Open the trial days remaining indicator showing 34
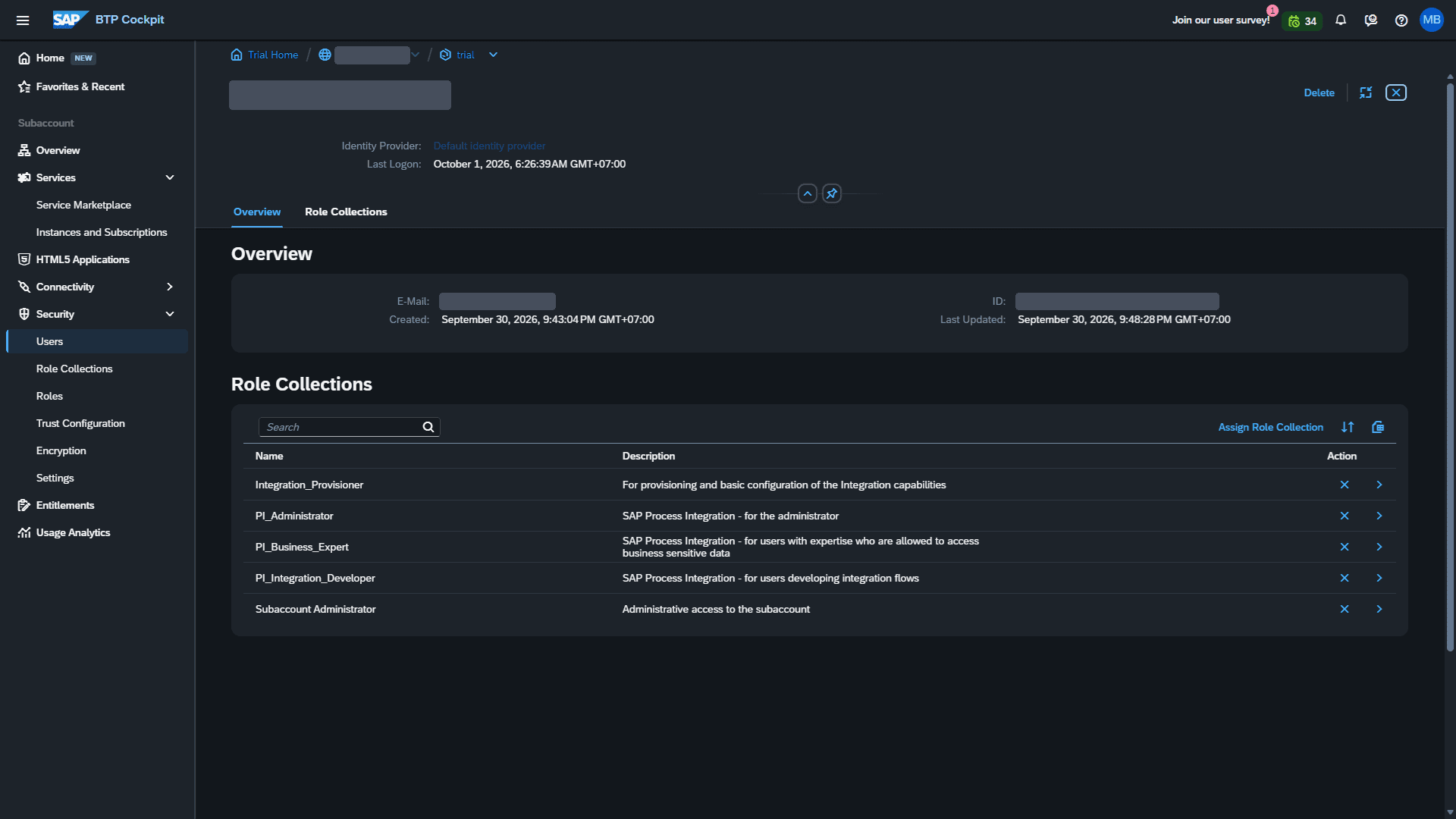 (1302, 21)
